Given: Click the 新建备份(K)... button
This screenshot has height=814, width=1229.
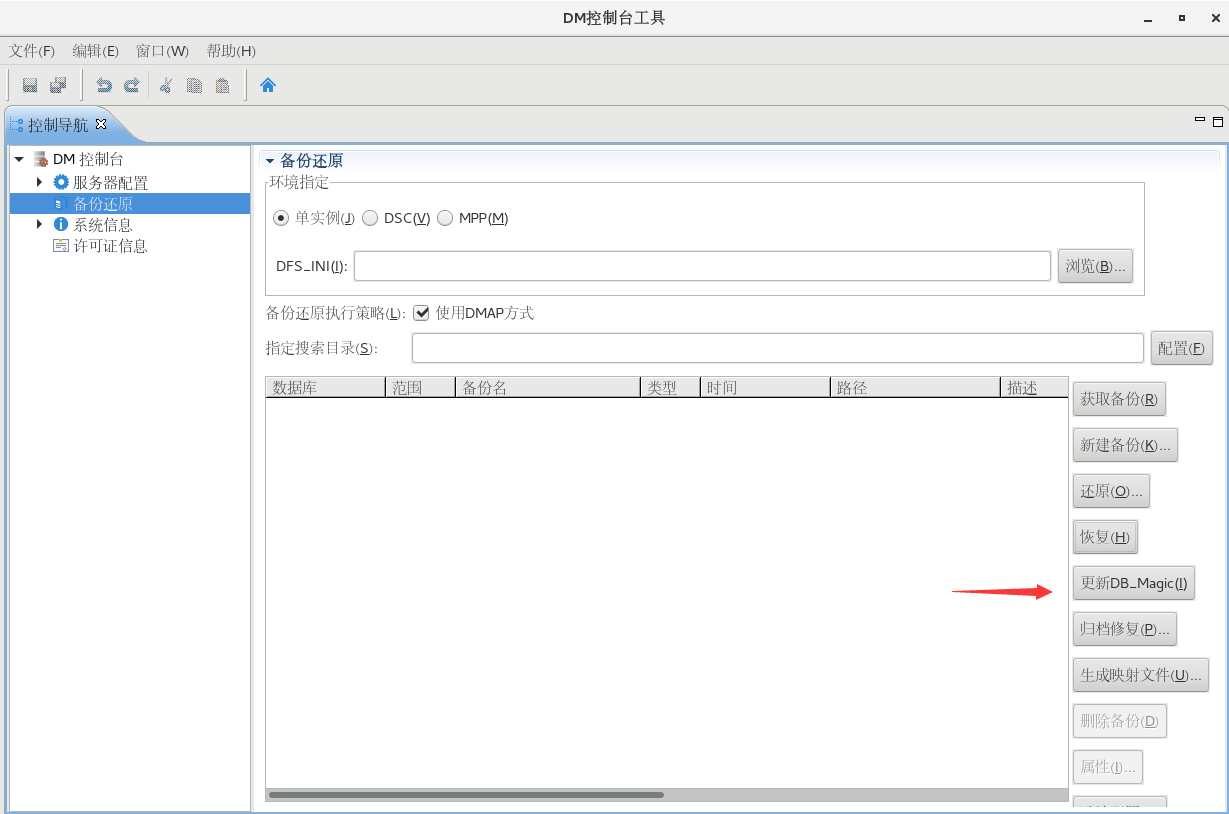Looking at the screenshot, I should click(1125, 445).
